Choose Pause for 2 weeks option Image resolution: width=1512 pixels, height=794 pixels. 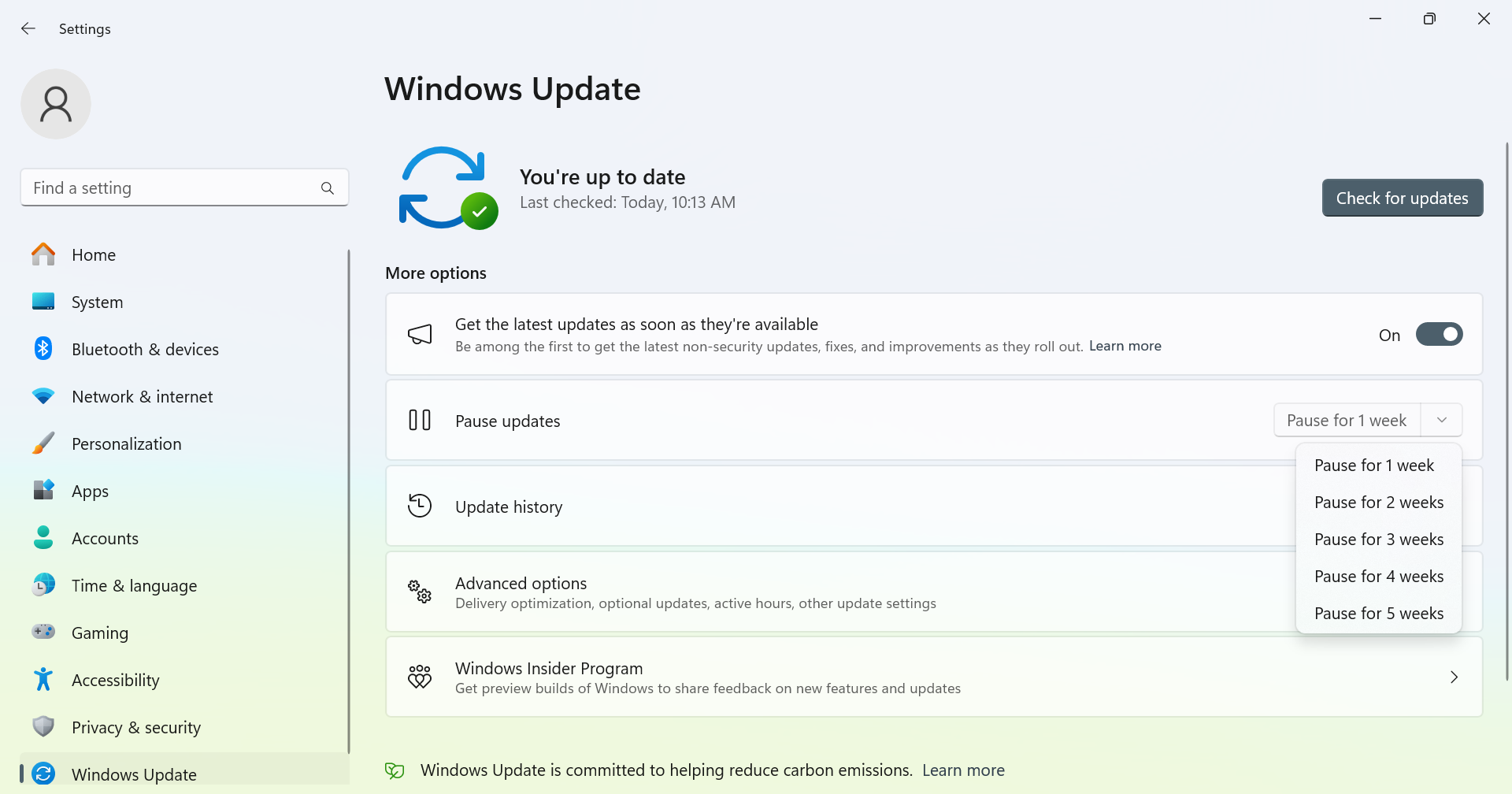[x=1379, y=503]
